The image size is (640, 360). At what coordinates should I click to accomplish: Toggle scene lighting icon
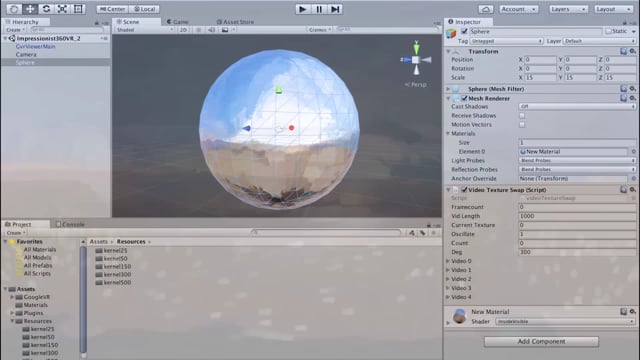tap(198, 30)
